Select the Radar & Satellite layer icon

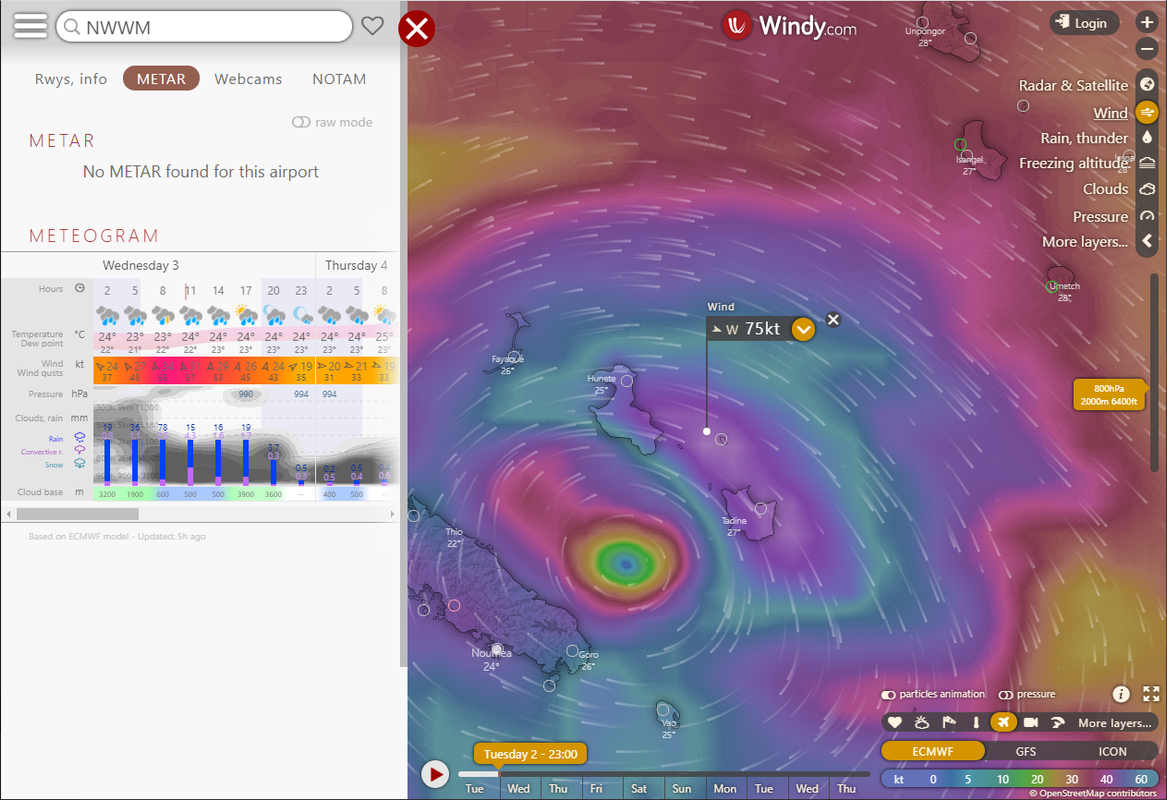[1147, 85]
